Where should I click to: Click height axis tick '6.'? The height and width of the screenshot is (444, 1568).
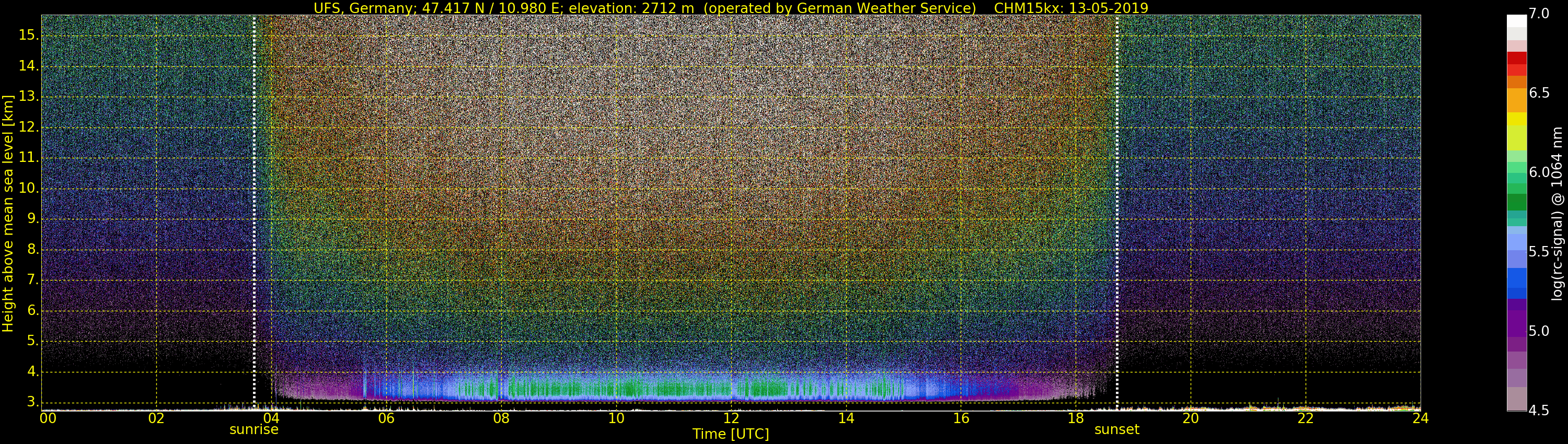click(x=32, y=311)
